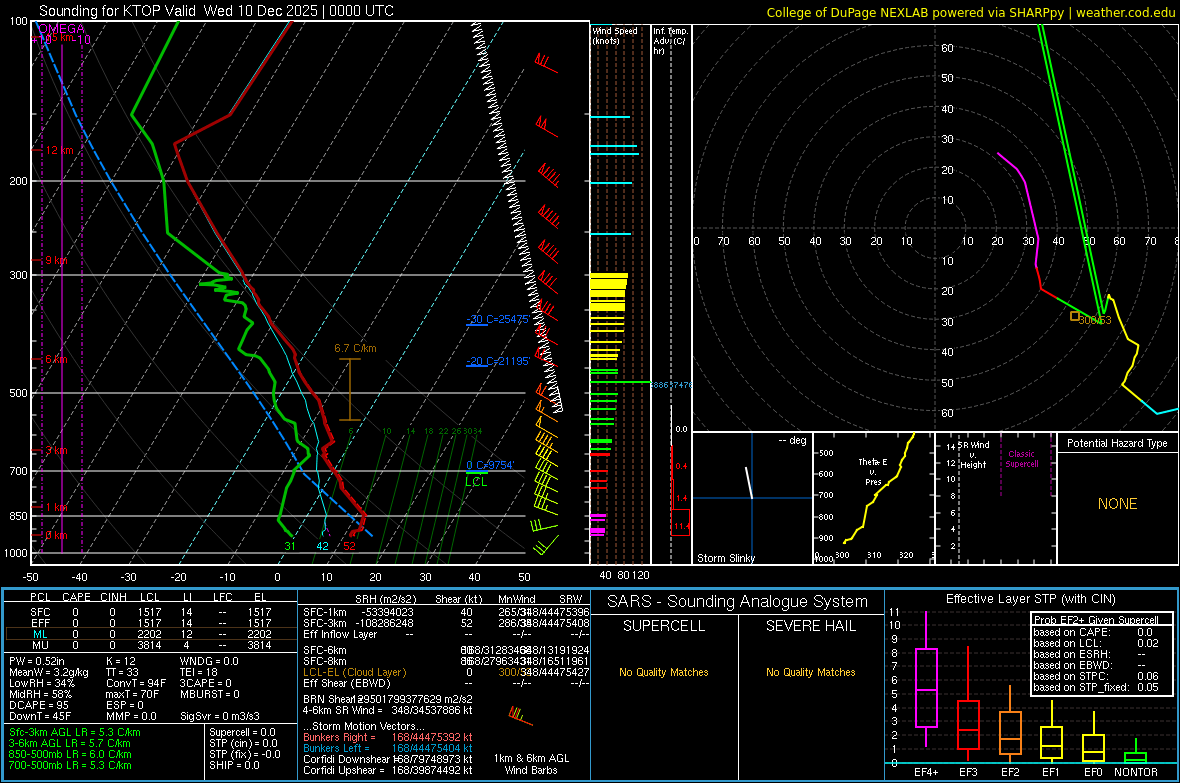
Task: Click "ConvT = 94F" value
Action: pyautogui.click(x=136, y=683)
